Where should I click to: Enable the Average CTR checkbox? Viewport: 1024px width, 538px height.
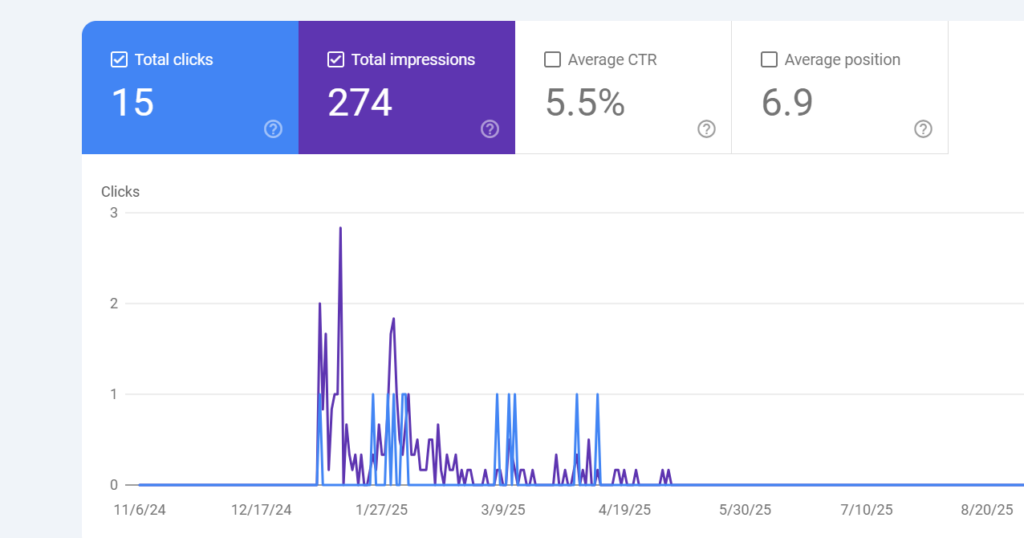click(x=552, y=60)
